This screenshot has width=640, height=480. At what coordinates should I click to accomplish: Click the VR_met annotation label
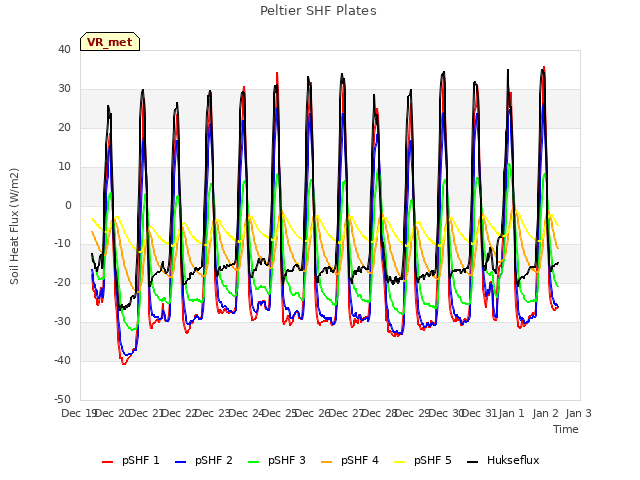click(110, 42)
